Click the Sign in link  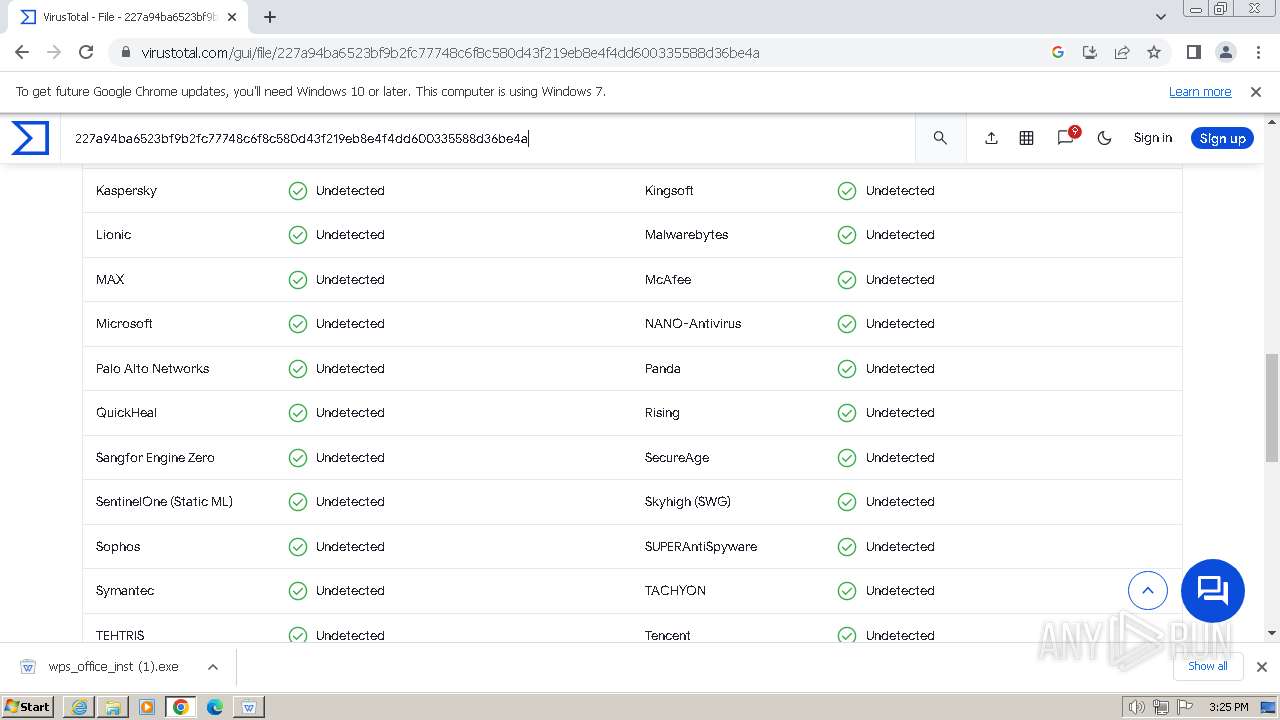pyautogui.click(x=1152, y=138)
